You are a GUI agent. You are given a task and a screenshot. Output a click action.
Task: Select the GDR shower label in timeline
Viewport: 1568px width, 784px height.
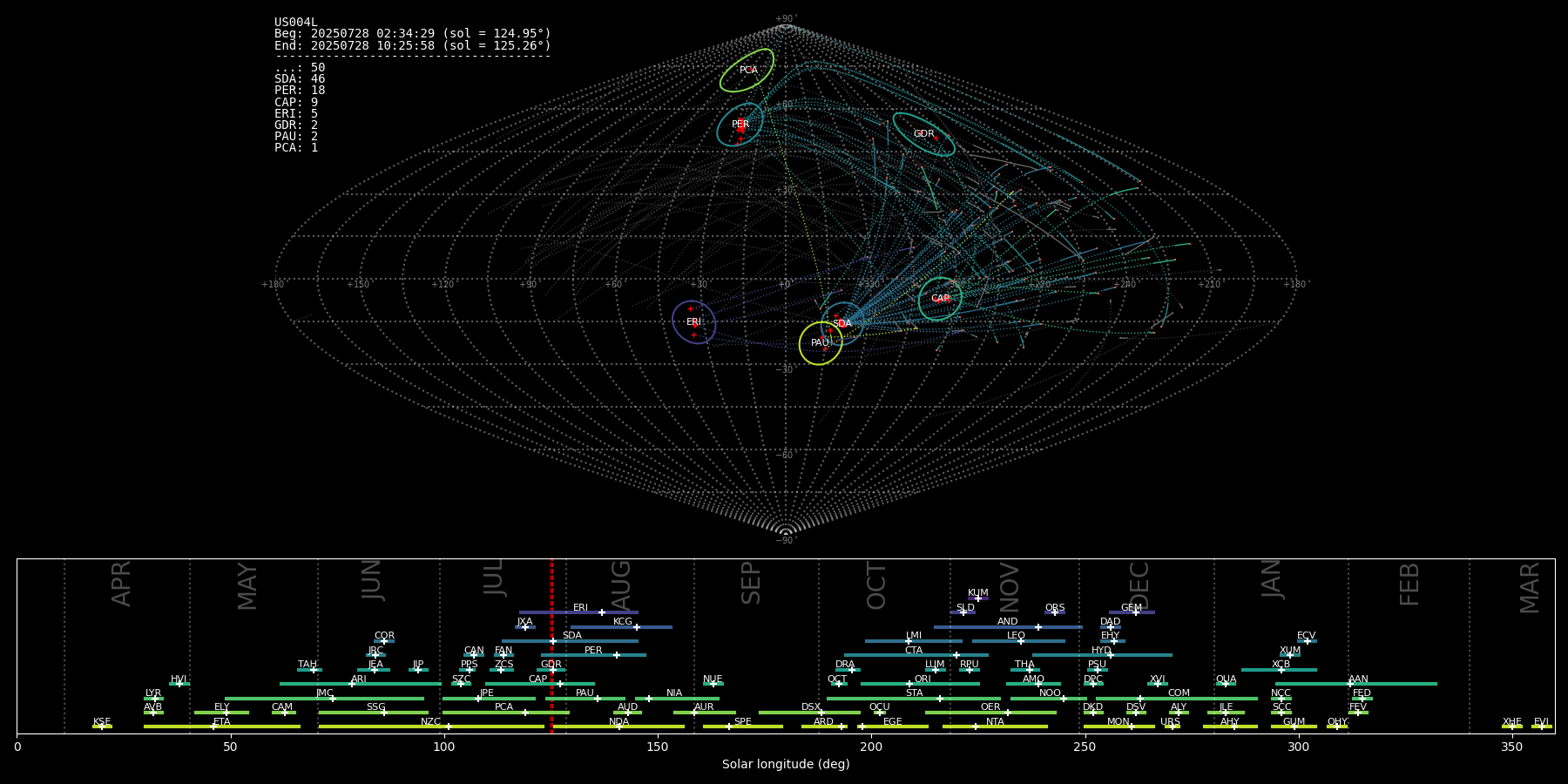pos(551,665)
